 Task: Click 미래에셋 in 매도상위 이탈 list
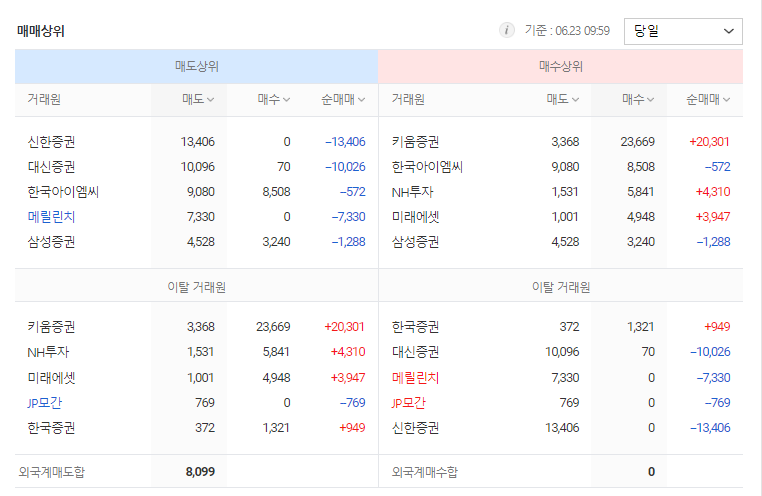pos(51,377)
